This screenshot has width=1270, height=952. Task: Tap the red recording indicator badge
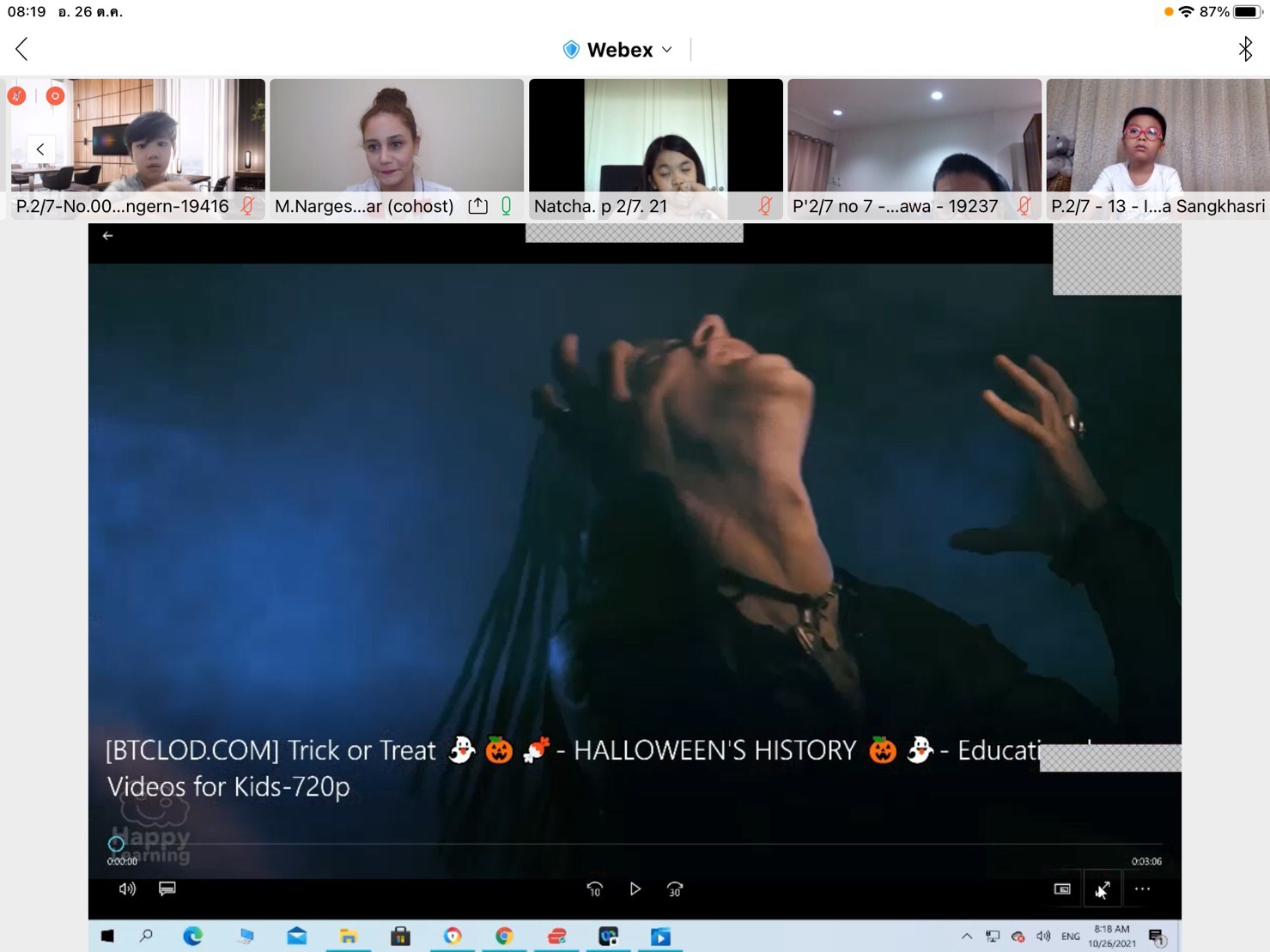(x=55, y=95)
